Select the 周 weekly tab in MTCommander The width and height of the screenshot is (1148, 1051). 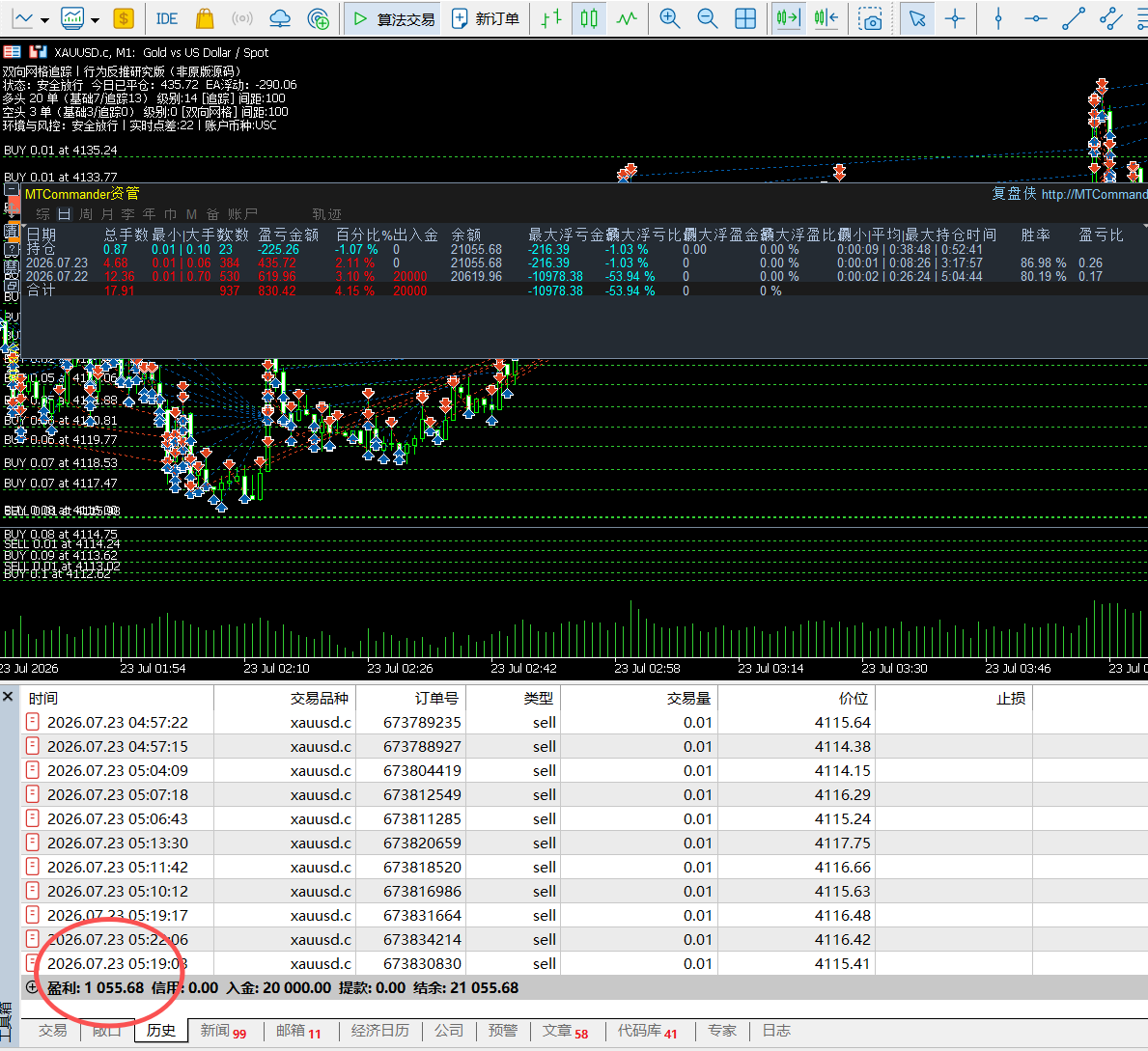coord(86,213)
